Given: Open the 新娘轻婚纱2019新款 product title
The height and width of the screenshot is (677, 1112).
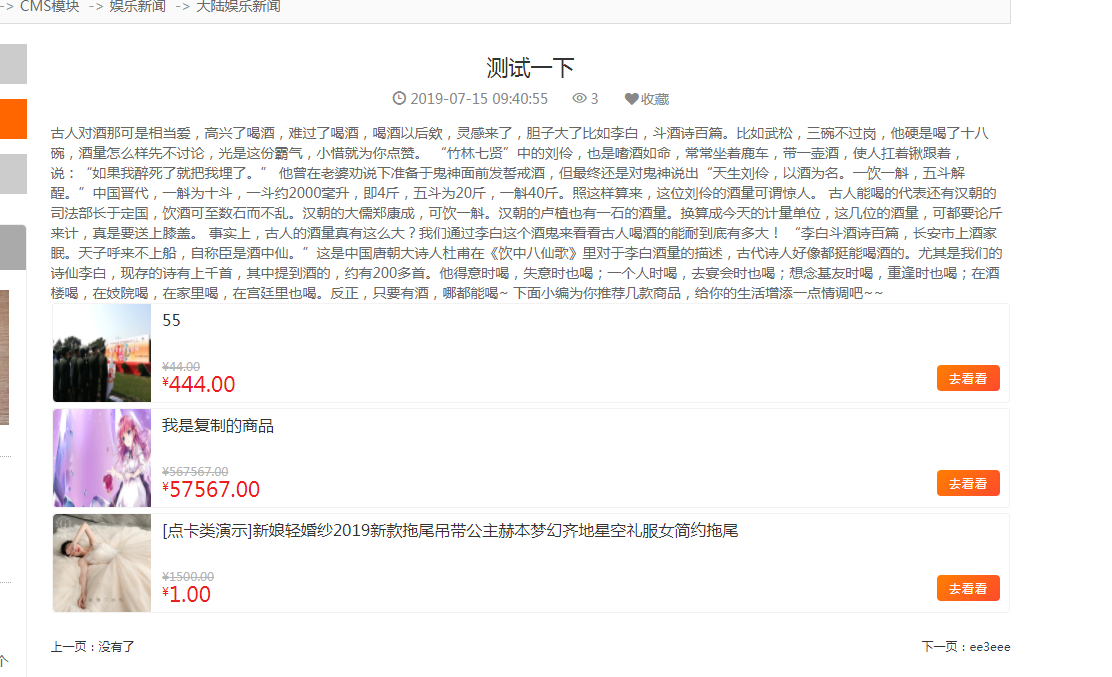Looking at the screenshot, I should tap(450, 531).
